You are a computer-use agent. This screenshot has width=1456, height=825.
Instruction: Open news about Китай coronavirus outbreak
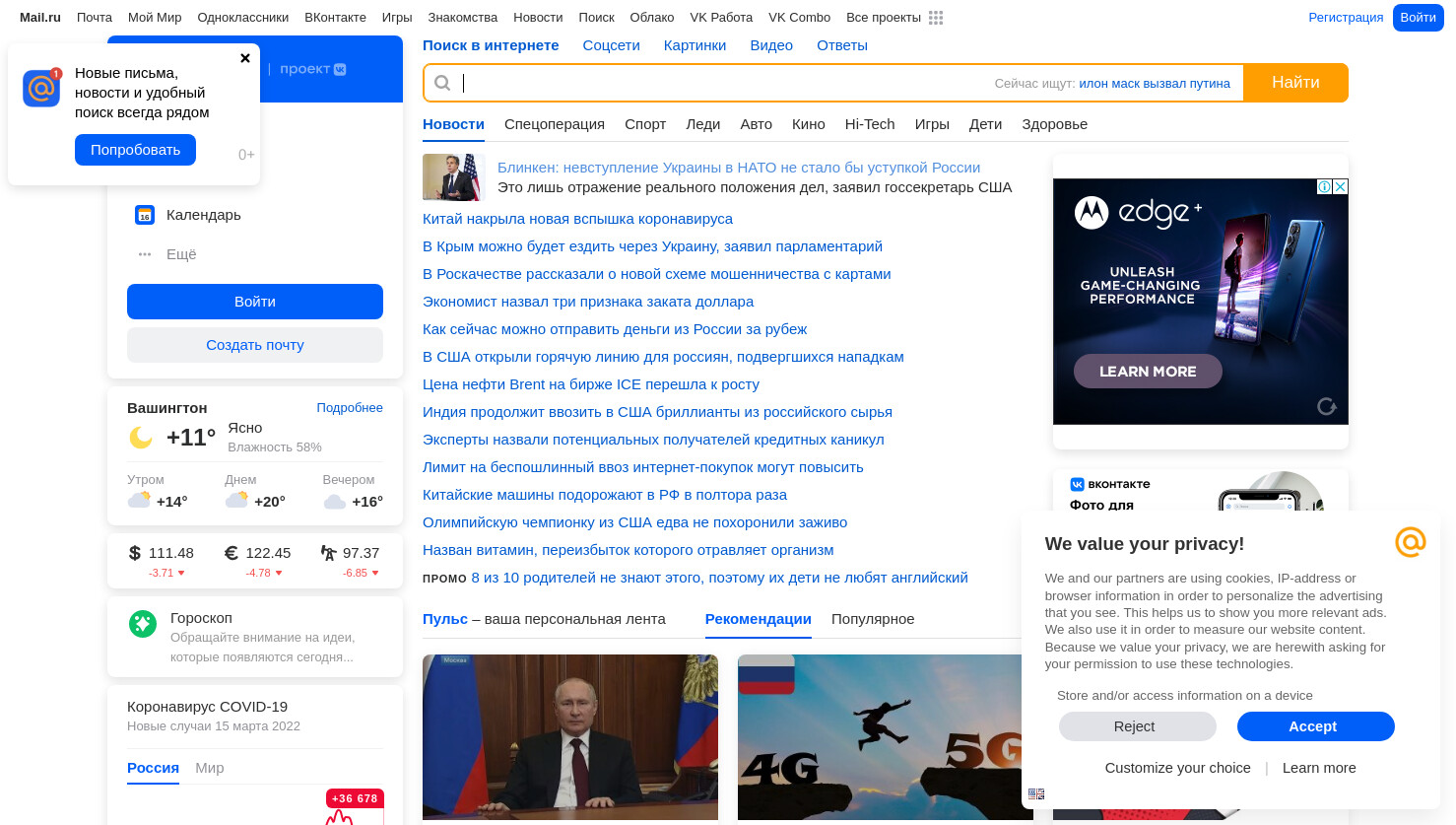pyautogui.click(x=577, y=219)
